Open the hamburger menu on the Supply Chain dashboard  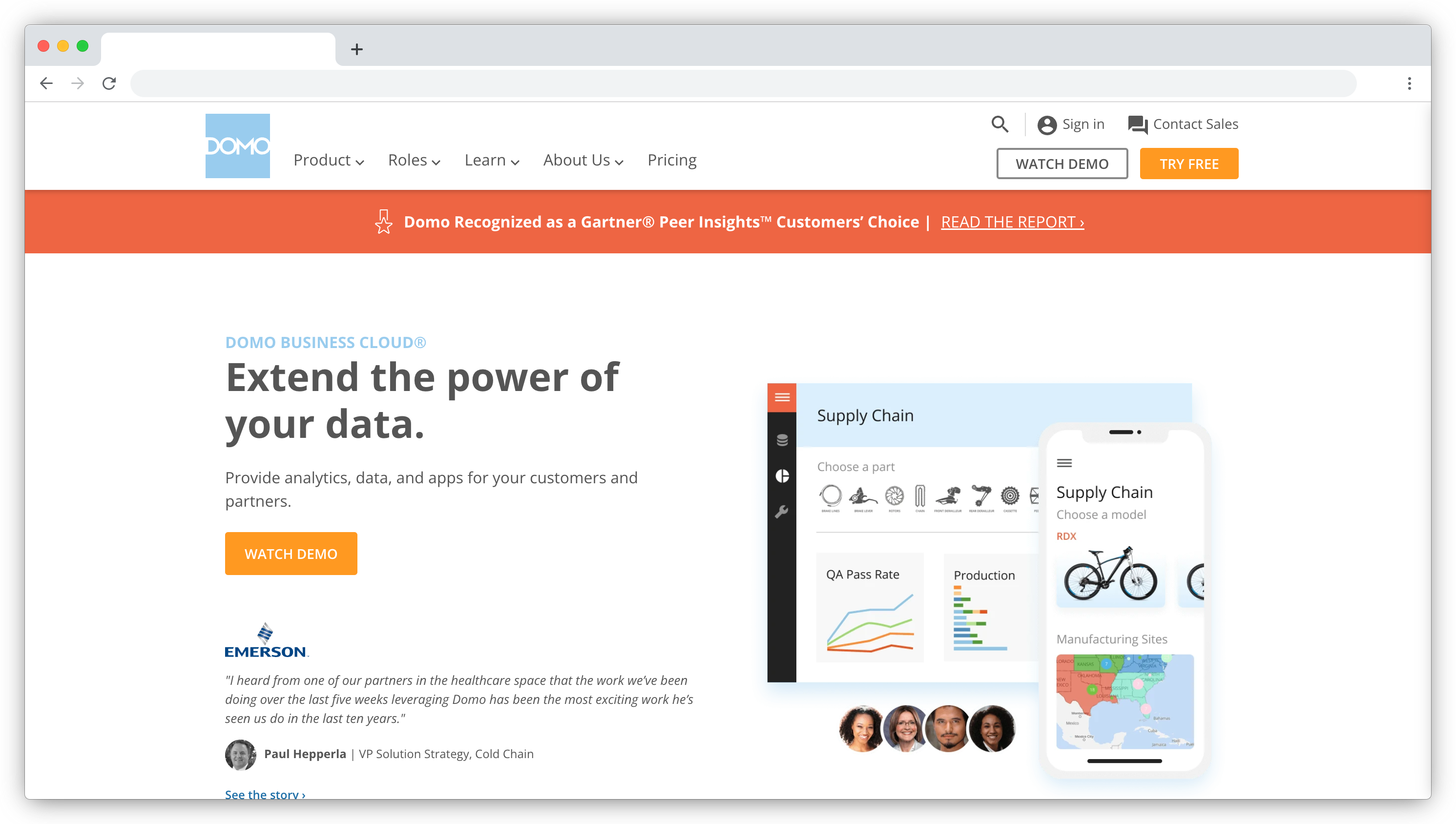(x=782, y=397)
